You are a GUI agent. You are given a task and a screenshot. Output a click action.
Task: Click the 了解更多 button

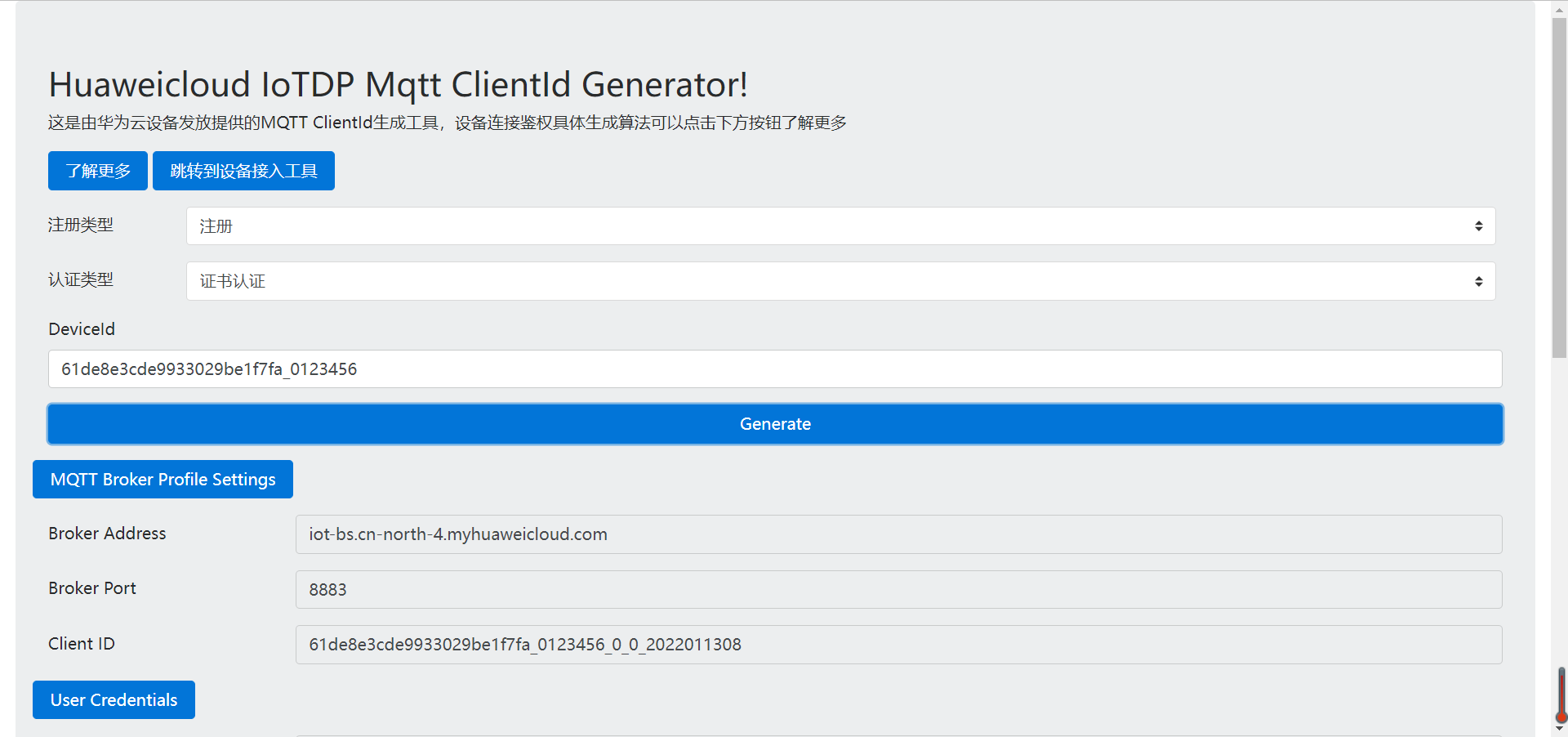[98, 171]
